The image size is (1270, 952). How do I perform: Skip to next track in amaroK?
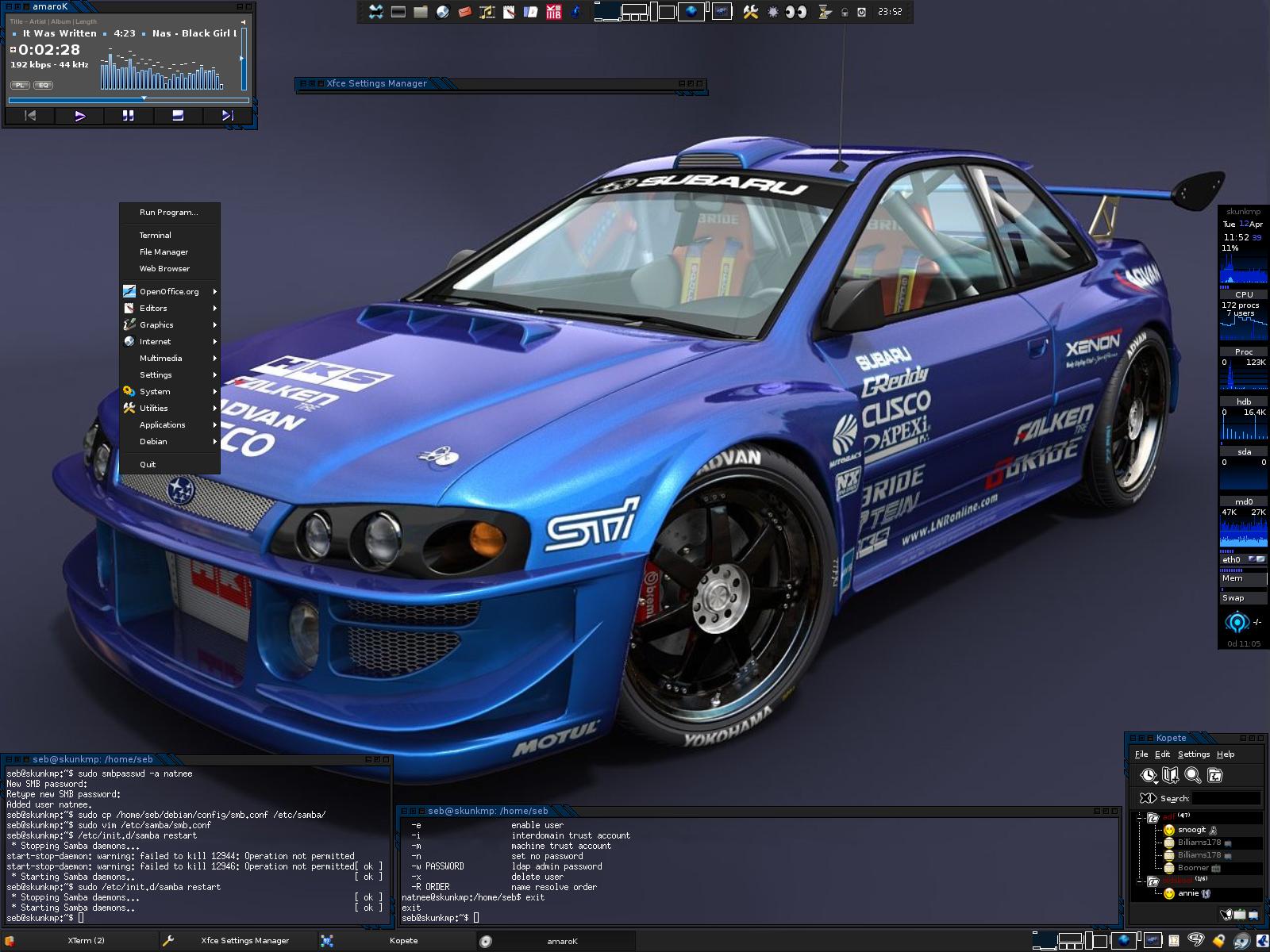[227, 116]
